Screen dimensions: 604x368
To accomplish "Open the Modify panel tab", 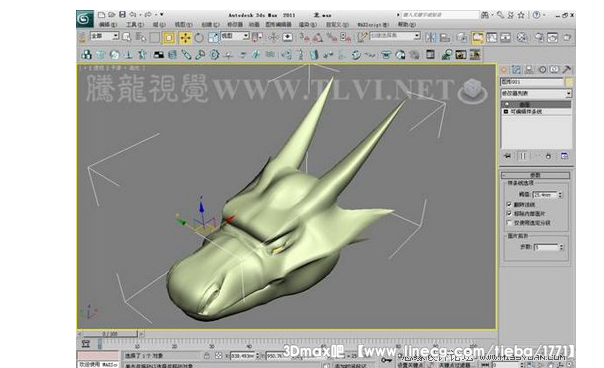I will pyautogui.click(x=516, y=69).
